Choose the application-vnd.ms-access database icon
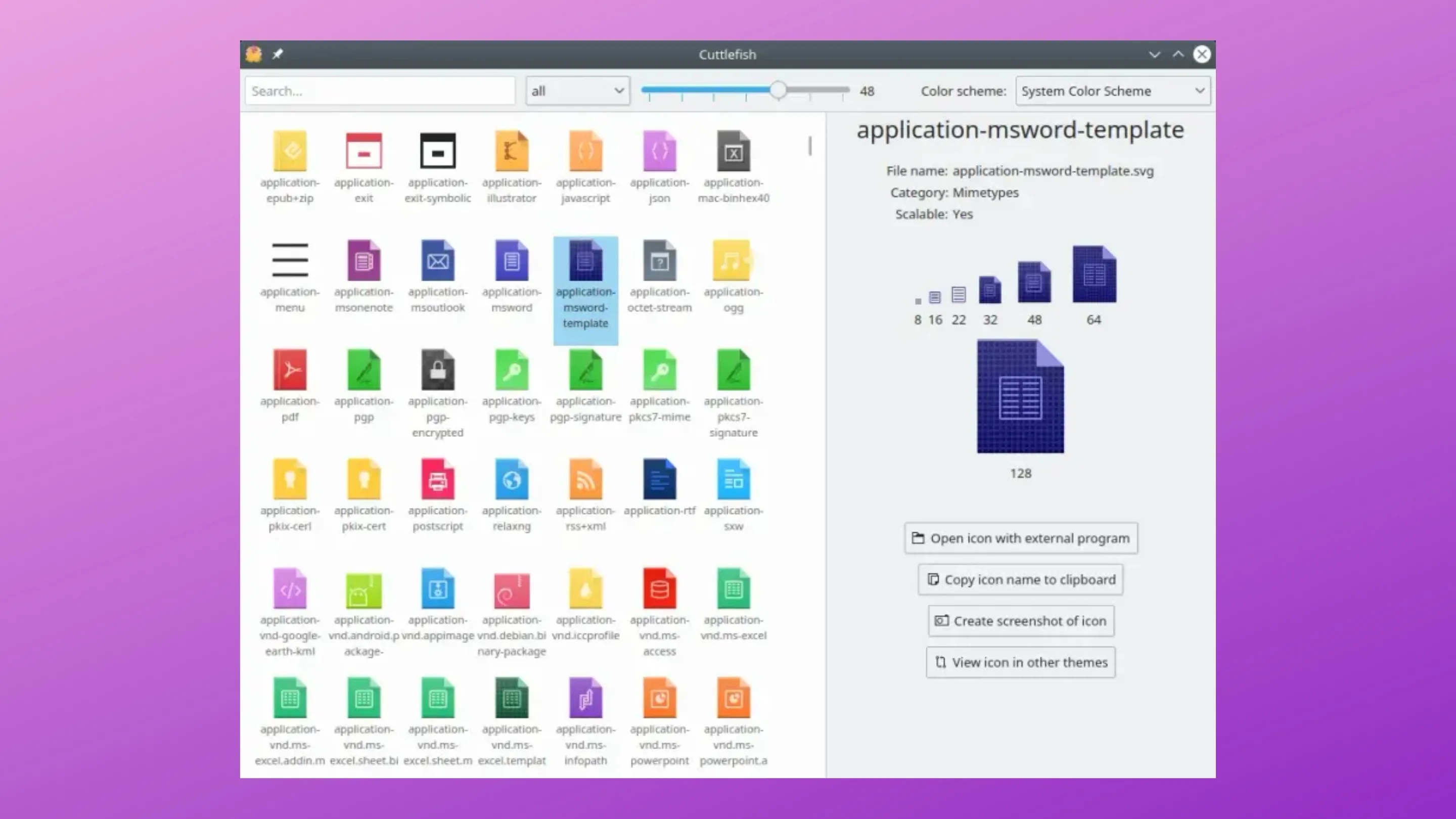This screenshot has width=1456, height=819. pos(660,588)
